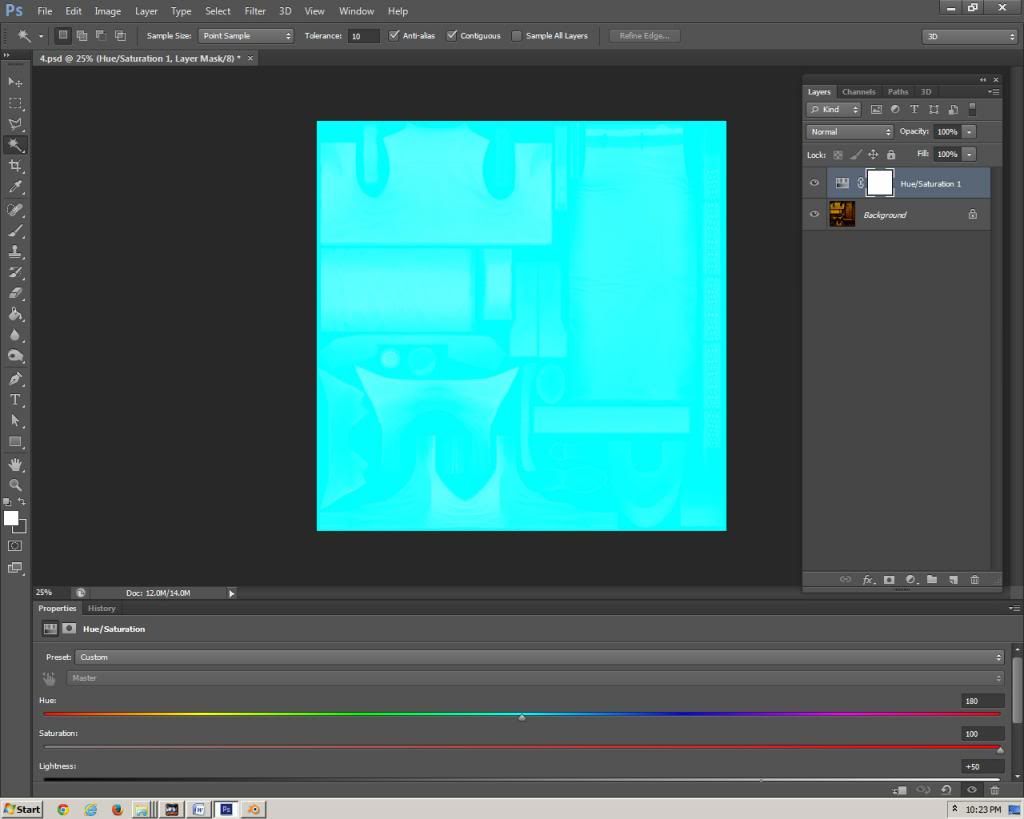This screenshot has height=819, width=1024.
Task: Select the Type tool
Action: point(15,400)
